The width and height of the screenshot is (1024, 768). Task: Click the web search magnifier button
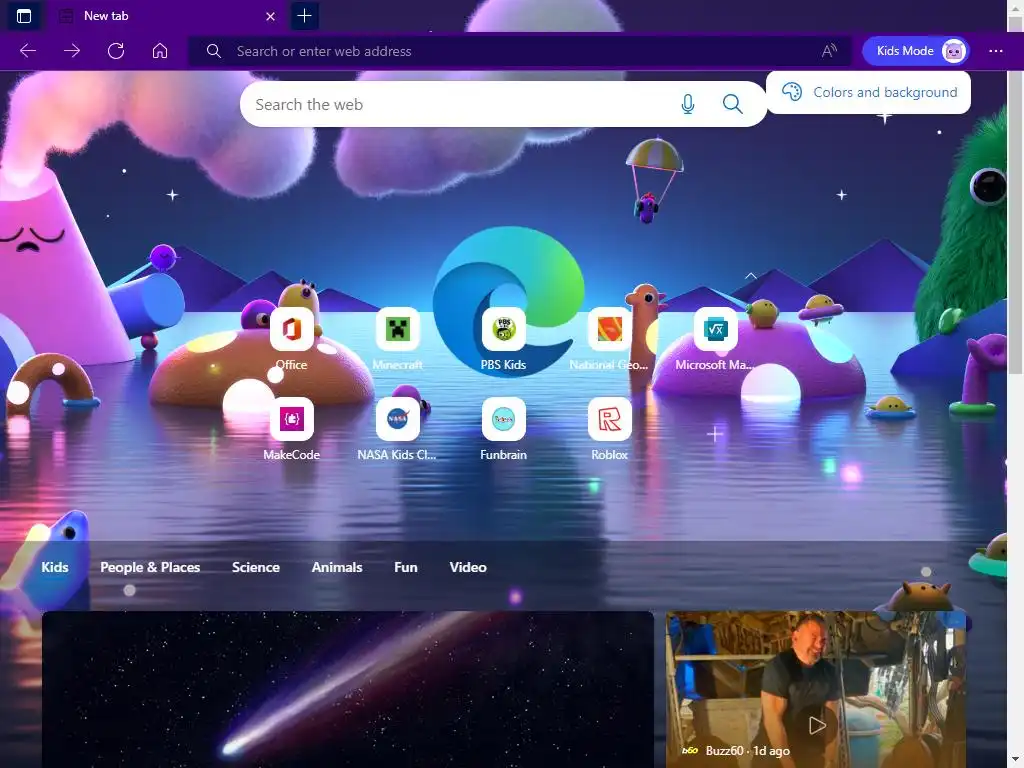click(x=732, y=104)
